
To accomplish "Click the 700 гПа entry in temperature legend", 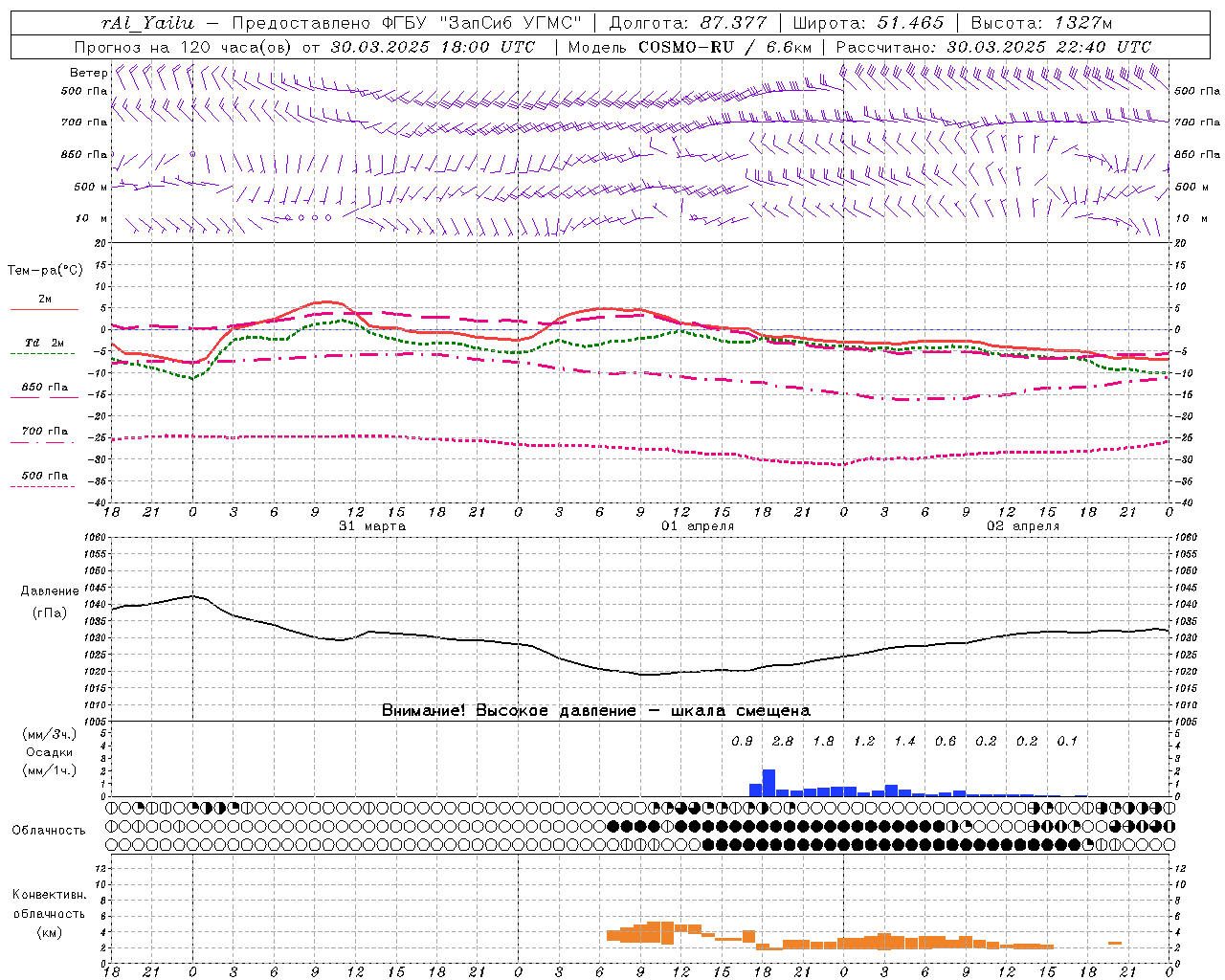I will [x=45, y=431].
